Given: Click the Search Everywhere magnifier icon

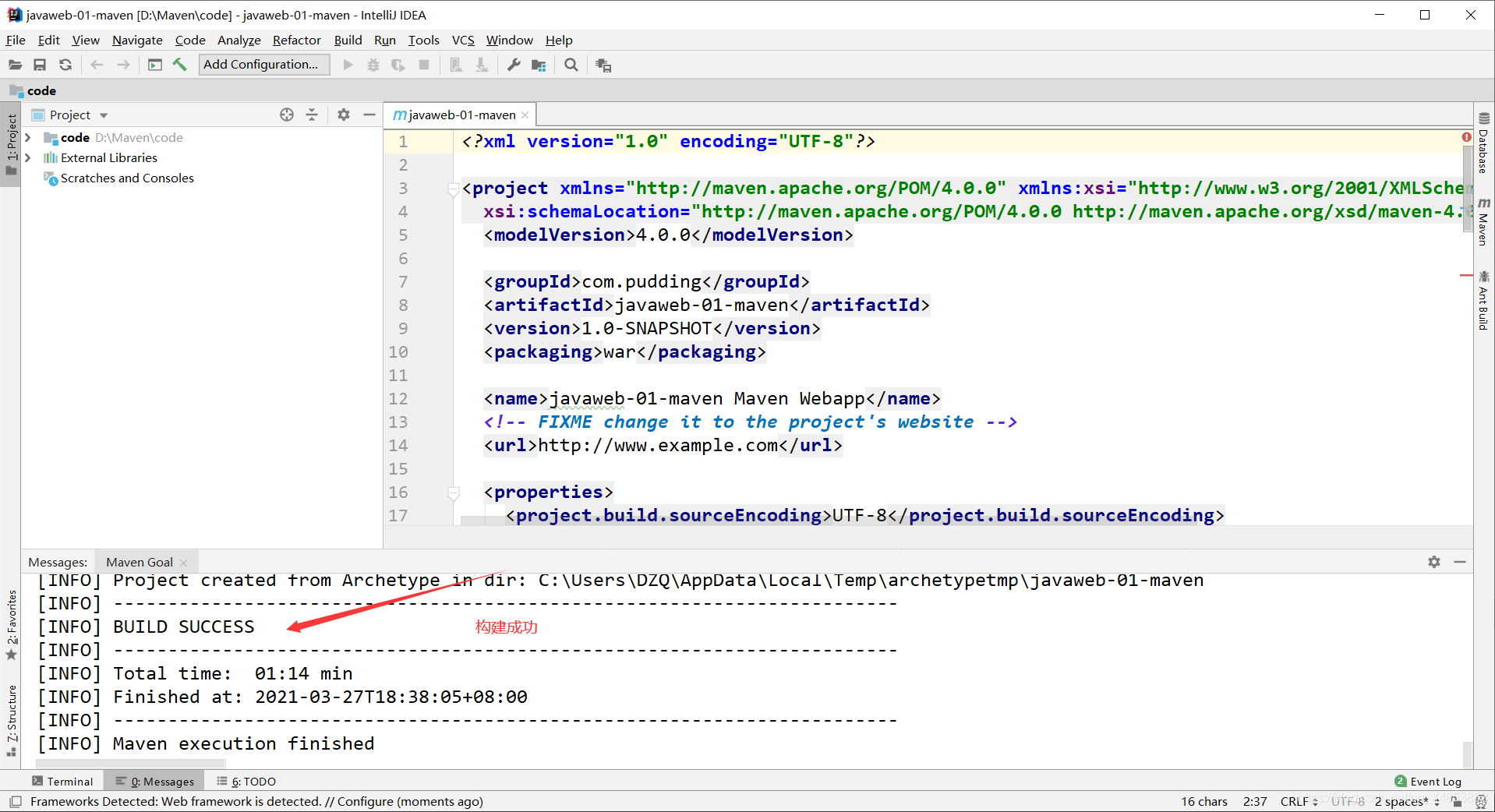Looking at the screenshot, I should click(x=571, y=65).
